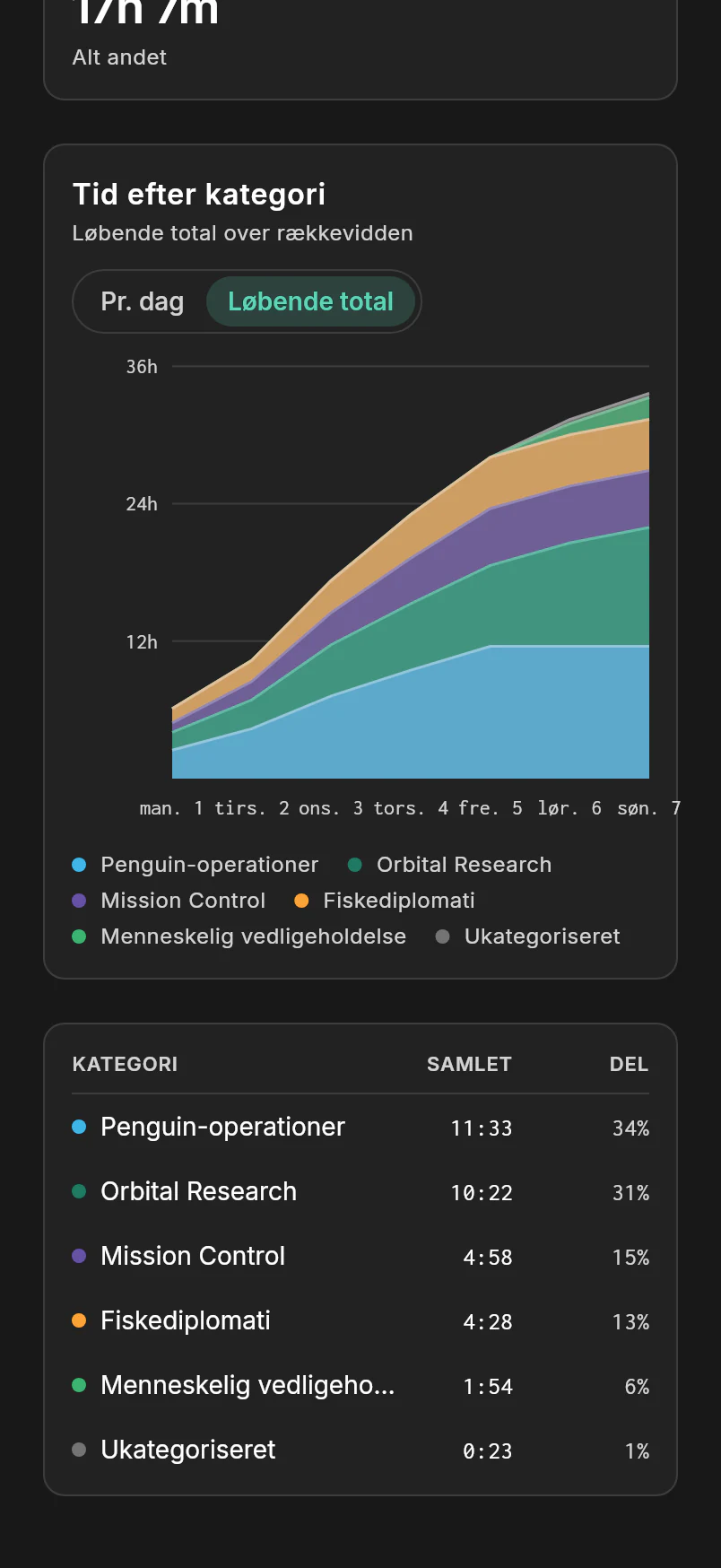Click the Ukategoriseret row gray dot
The width and height of the screenshot is (721, 1568).
coord(79,1450)
